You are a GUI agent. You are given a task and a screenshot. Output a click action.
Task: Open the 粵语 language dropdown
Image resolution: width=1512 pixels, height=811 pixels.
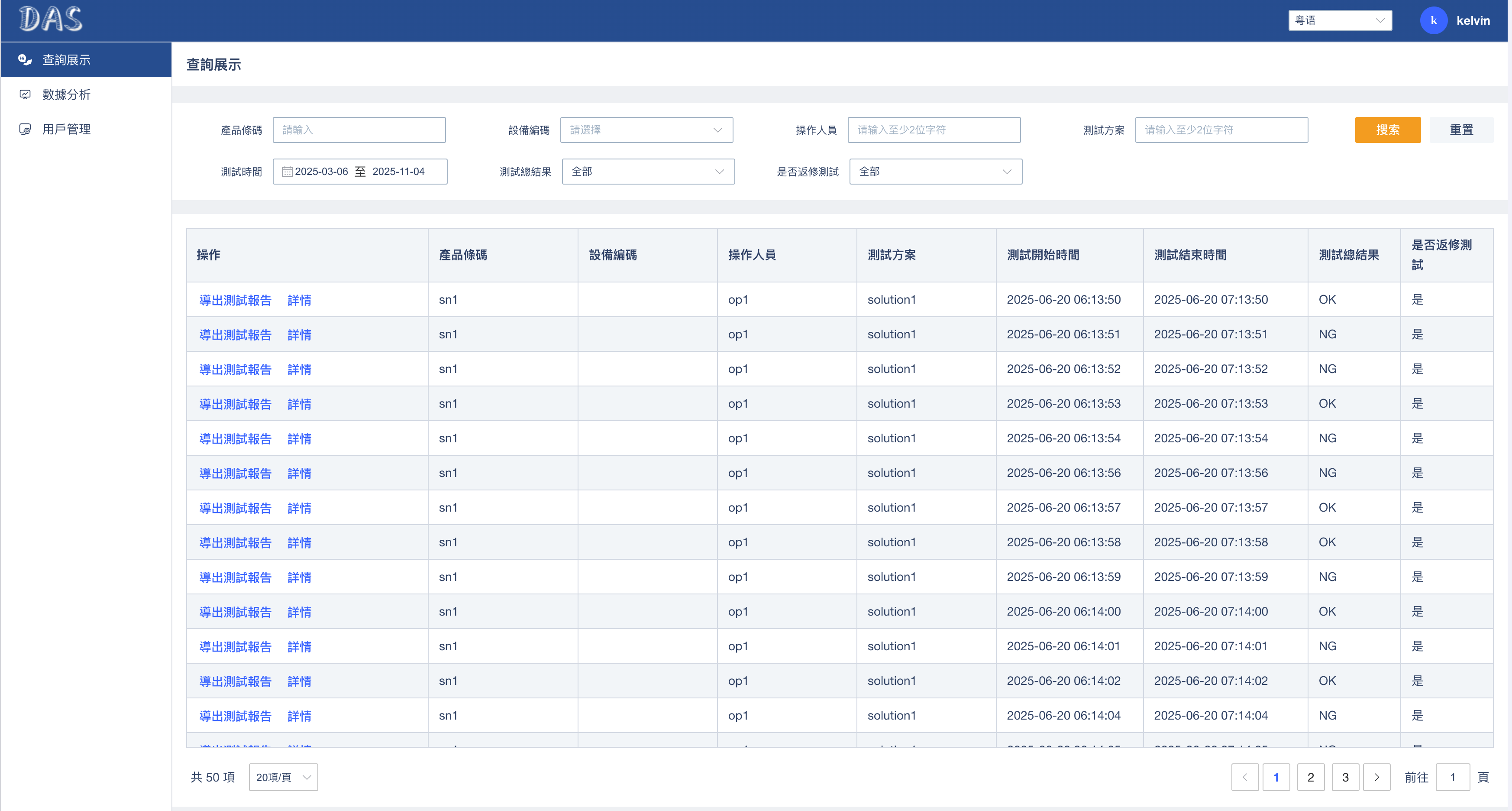pyautogui.click(x=1340, y=20)
